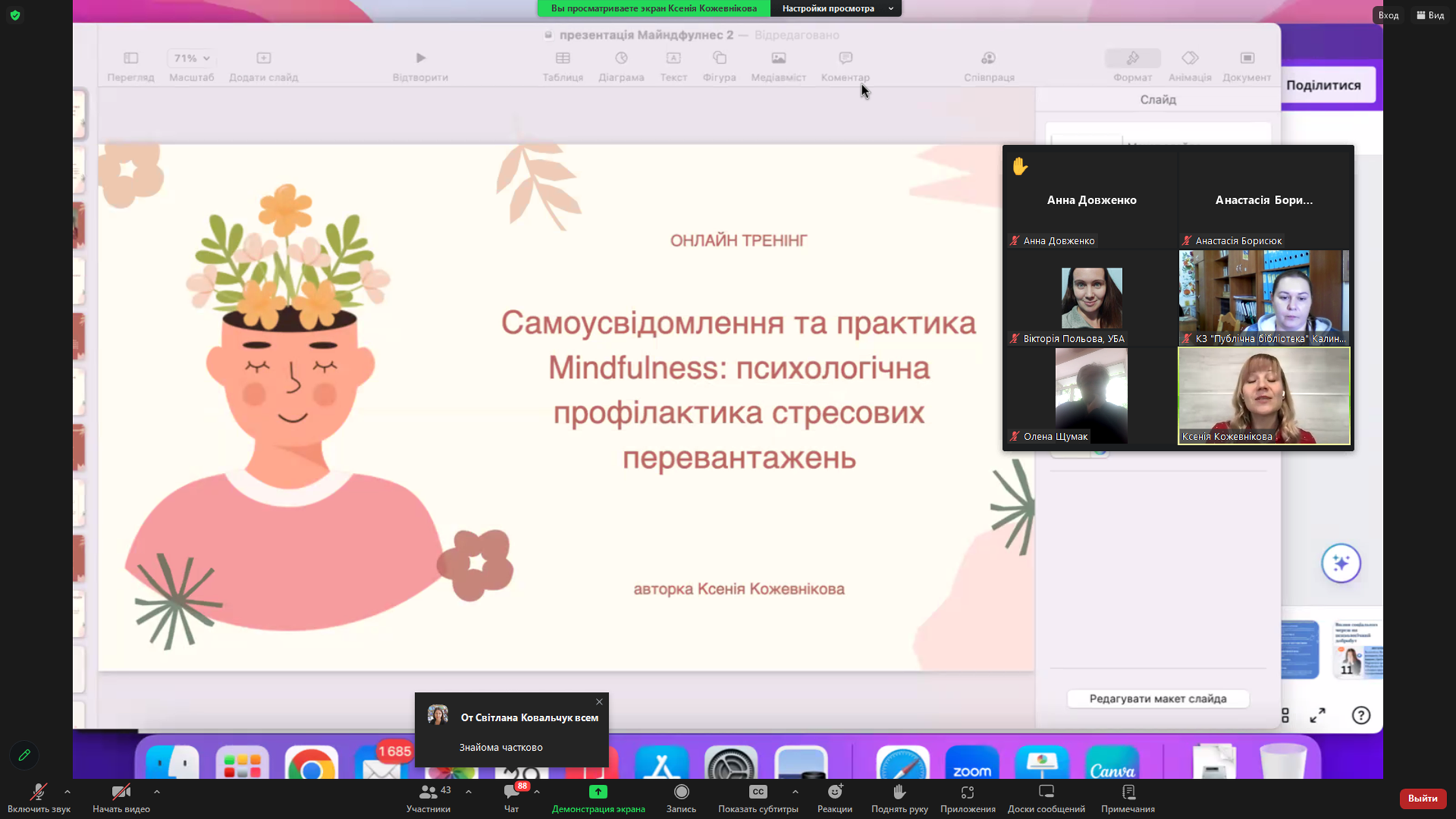Click the Поділитися share button

tap(1324, 85)
